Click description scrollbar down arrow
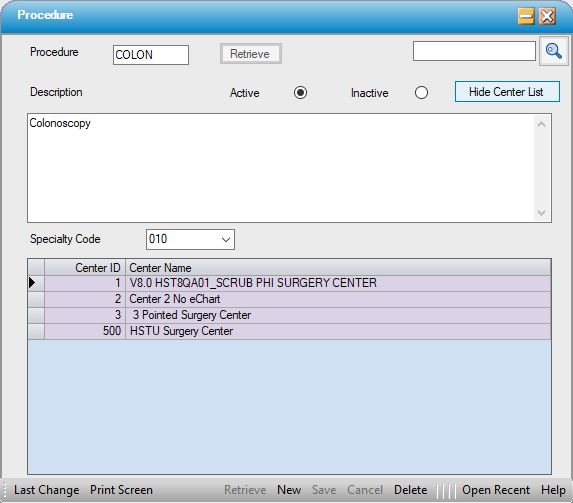The image size is (573, 503). tap(542, 213)
